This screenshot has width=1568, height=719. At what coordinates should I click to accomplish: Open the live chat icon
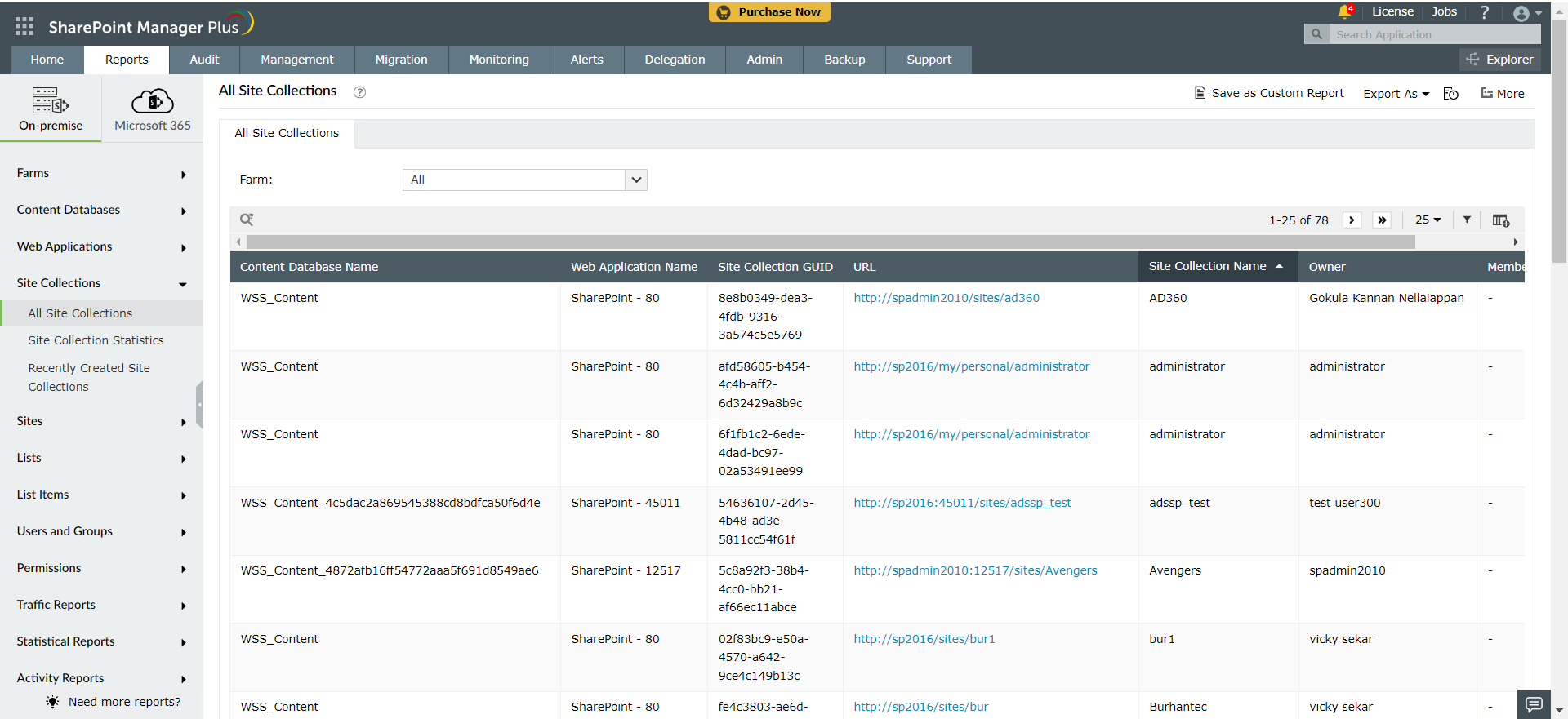1534,704
